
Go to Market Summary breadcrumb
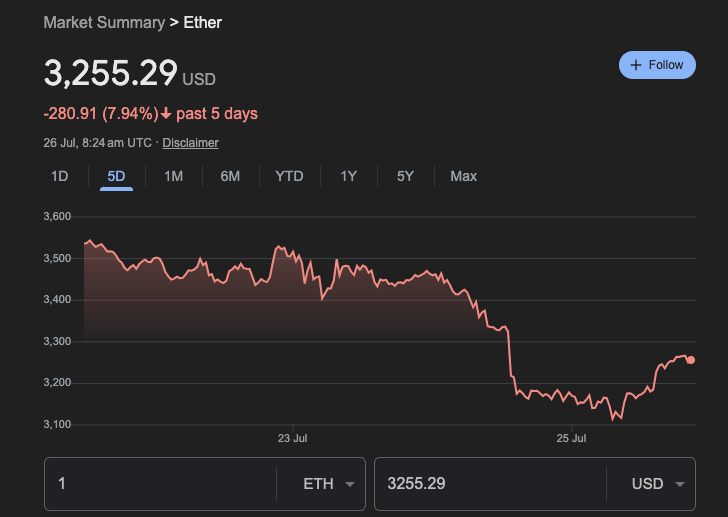click(x=104, y=22)
